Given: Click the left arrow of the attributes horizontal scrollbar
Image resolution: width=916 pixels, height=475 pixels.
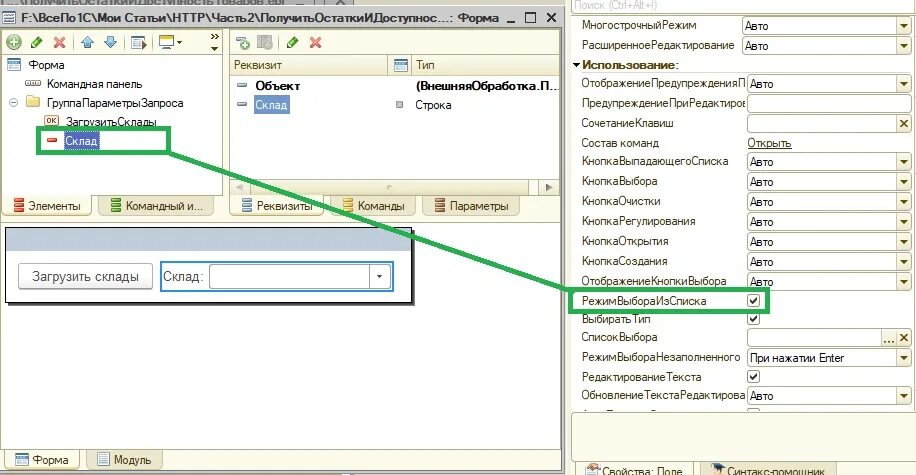Looking at the screenshot, I should 240,187.
